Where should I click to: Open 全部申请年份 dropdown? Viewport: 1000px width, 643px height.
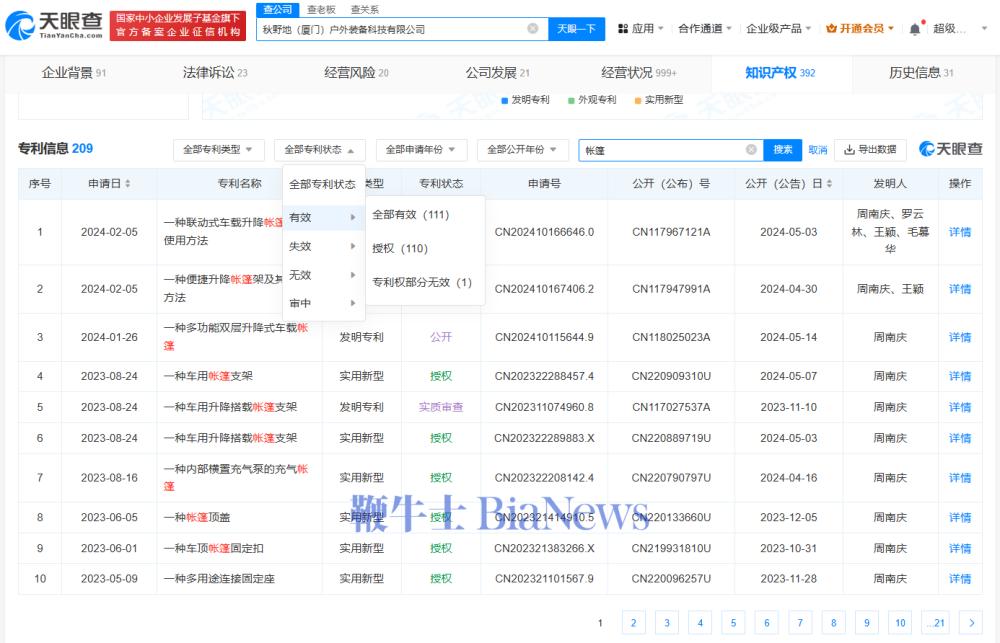[421, 150]
